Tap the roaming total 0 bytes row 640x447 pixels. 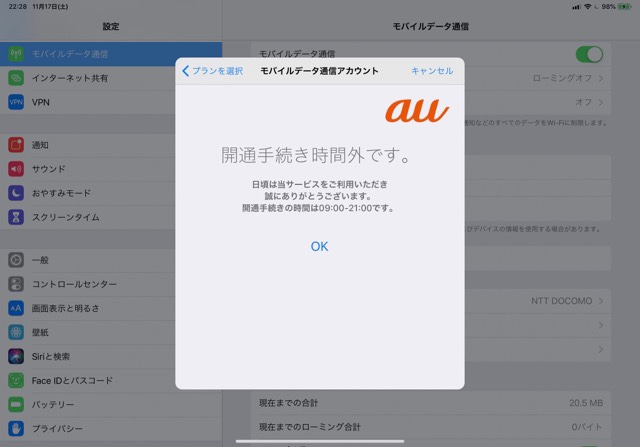(x=431, y=427)
